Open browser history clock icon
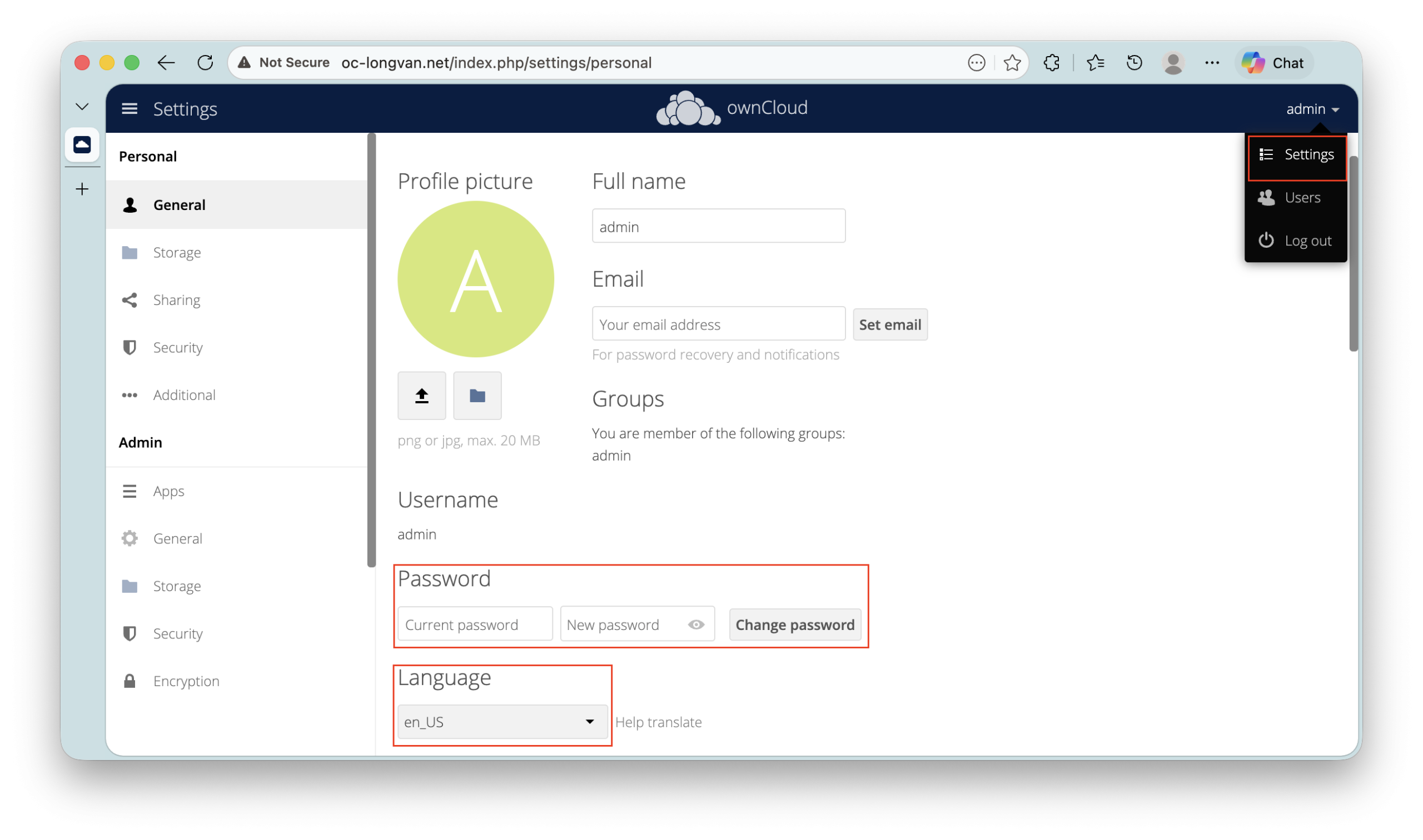 click(1133, 63)
